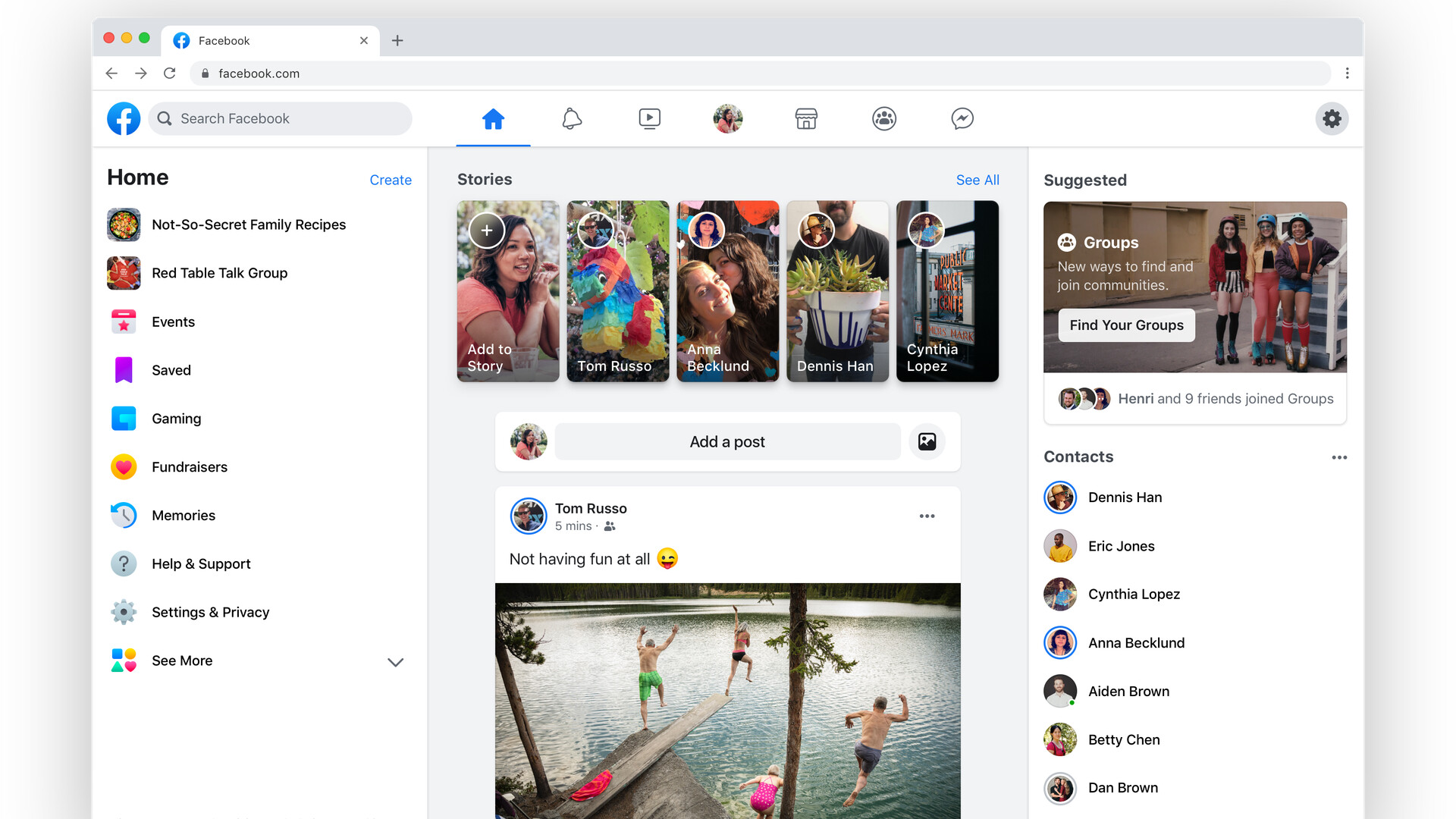Click the Find Your Groups button
This screenshot has width=1456, height=819.
pyautogui.click(x=1126, y=325)
